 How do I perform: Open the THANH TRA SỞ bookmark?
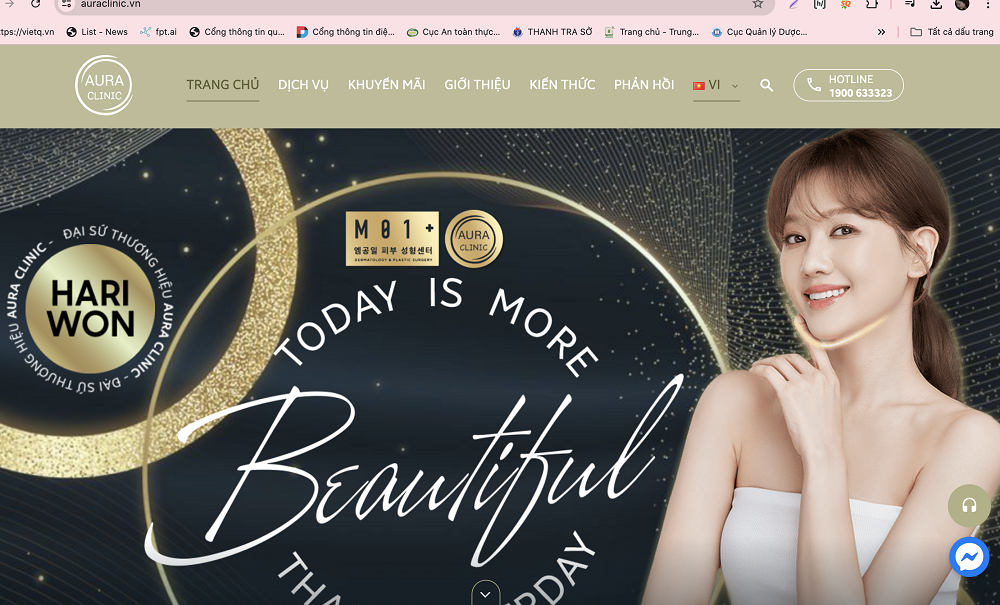tap(552, 32)
